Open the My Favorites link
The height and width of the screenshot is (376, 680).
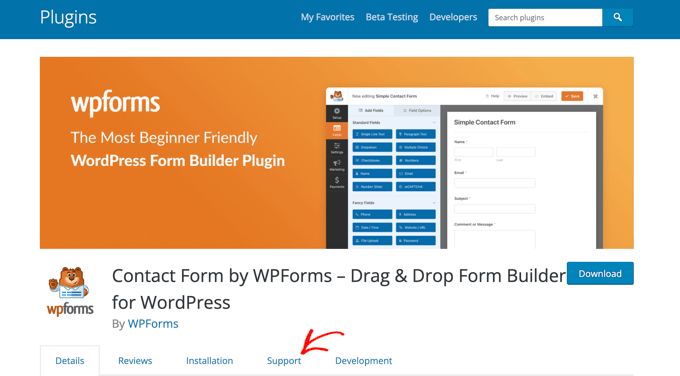(327, 17)
